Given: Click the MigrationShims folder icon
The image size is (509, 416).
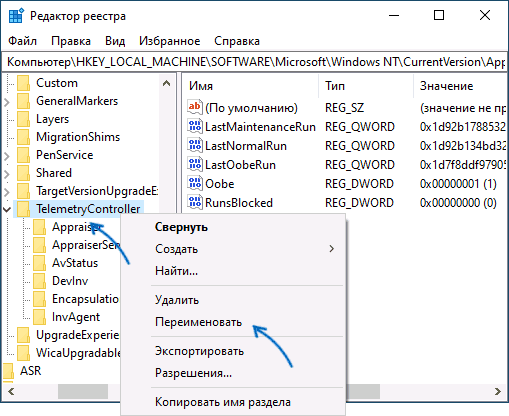Looking at the screenshot, I should pyautogui.click(x=24, y=137).
